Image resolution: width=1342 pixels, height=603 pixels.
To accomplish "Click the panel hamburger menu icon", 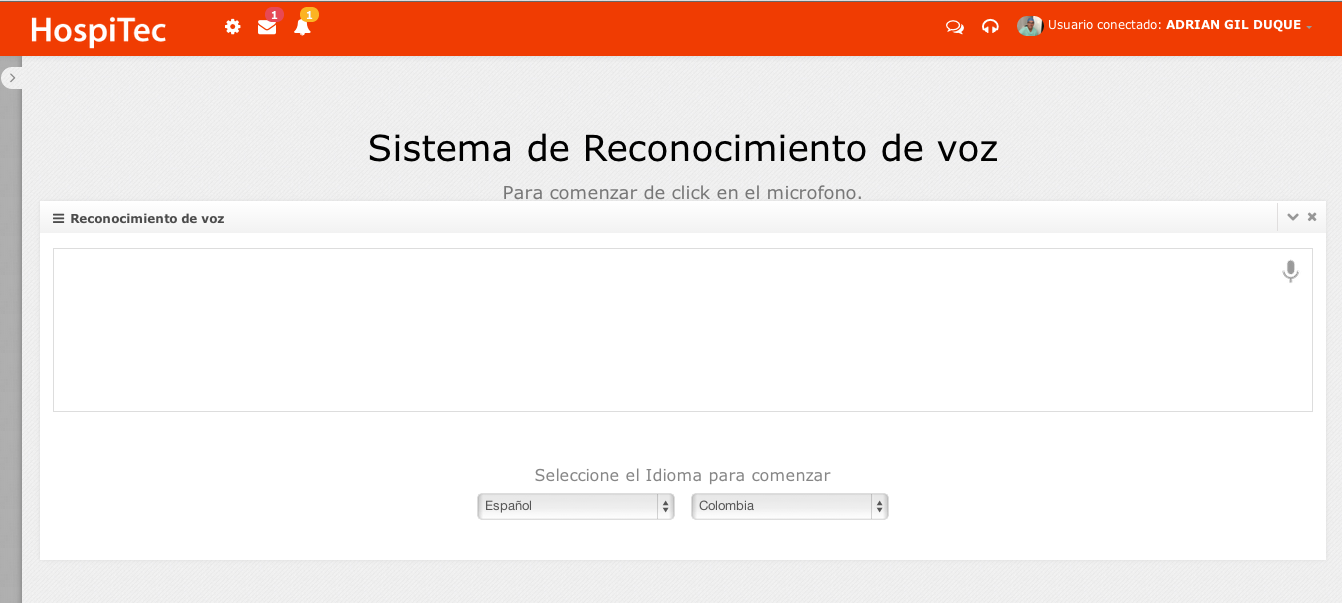I will 59,218.
